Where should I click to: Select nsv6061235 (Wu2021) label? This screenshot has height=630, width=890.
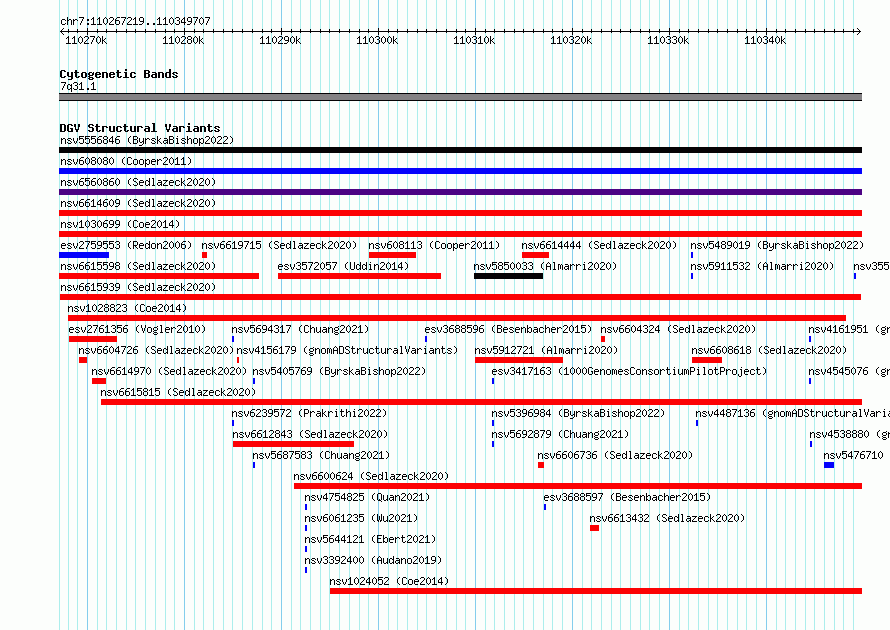[361, 518]
